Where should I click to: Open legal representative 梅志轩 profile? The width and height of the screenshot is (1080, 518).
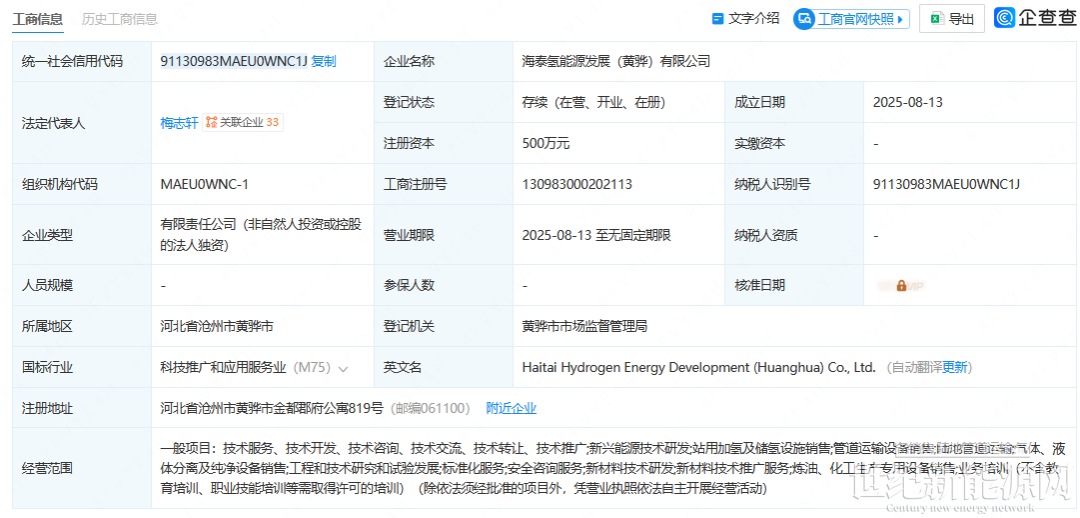179,123
